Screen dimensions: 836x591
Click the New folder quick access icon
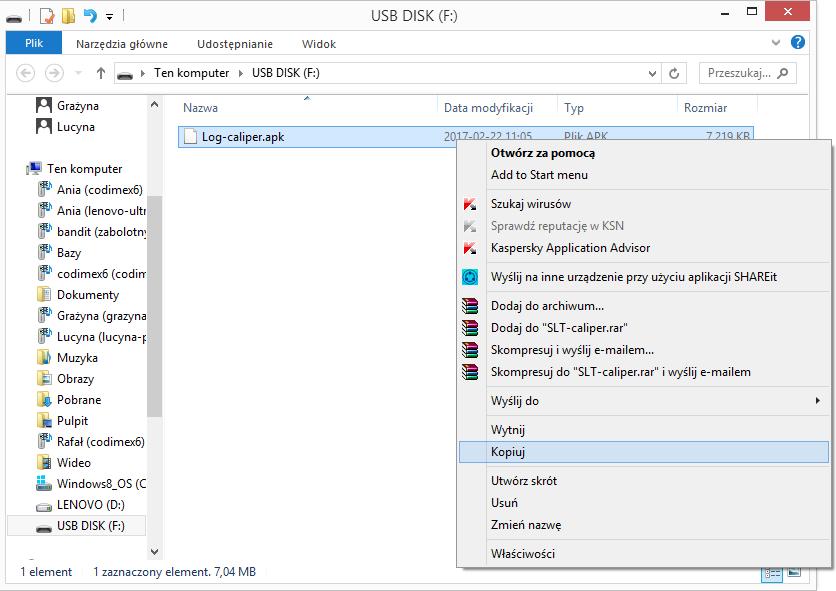[x=68, y=16]
